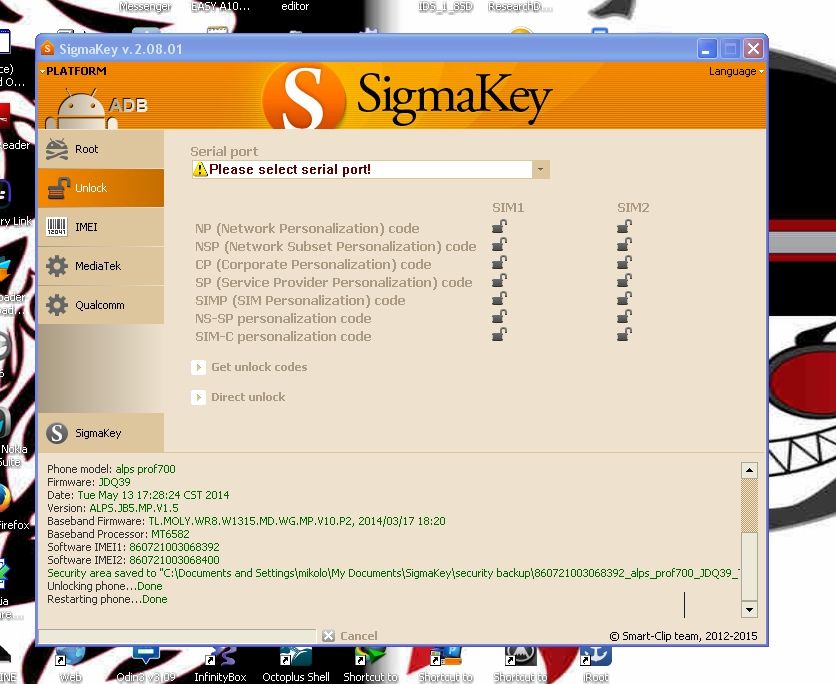Image resolution: width=836 pixels, height=684 pixels.
Task: Toggle SIM2 lock for CP code
Action: pyautogui.click(x=624, y=263)
